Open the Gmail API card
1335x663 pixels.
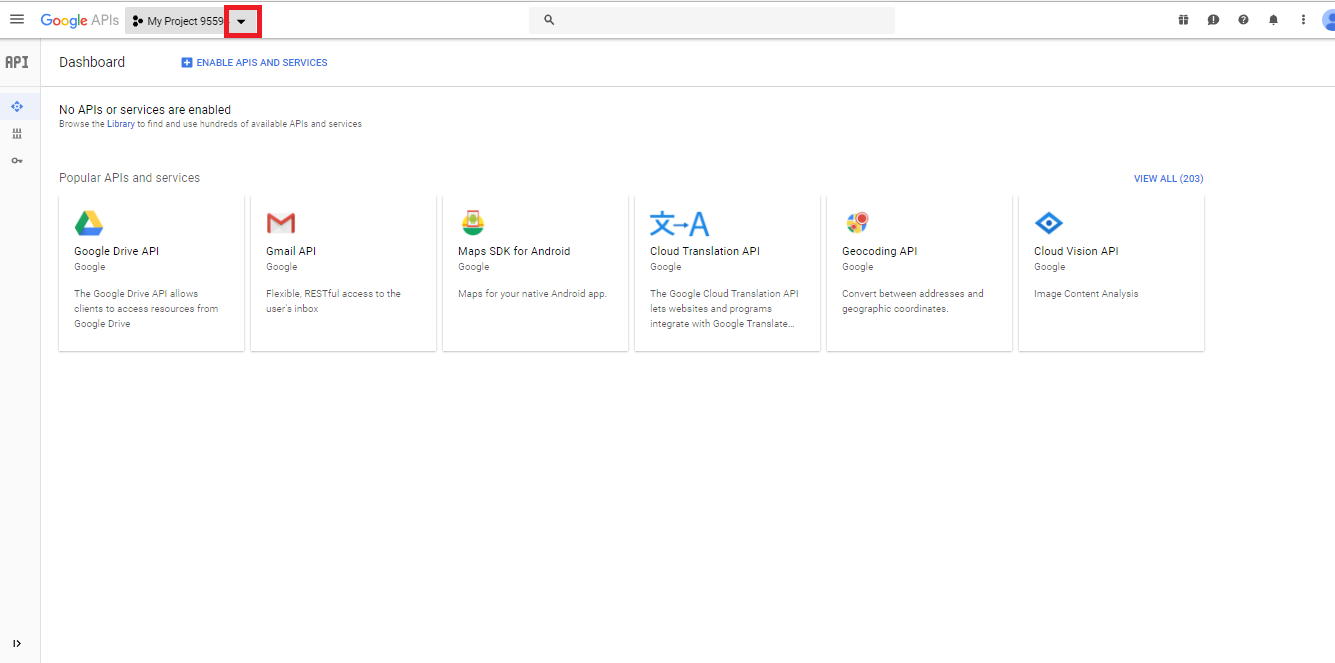tap(343, 273)
